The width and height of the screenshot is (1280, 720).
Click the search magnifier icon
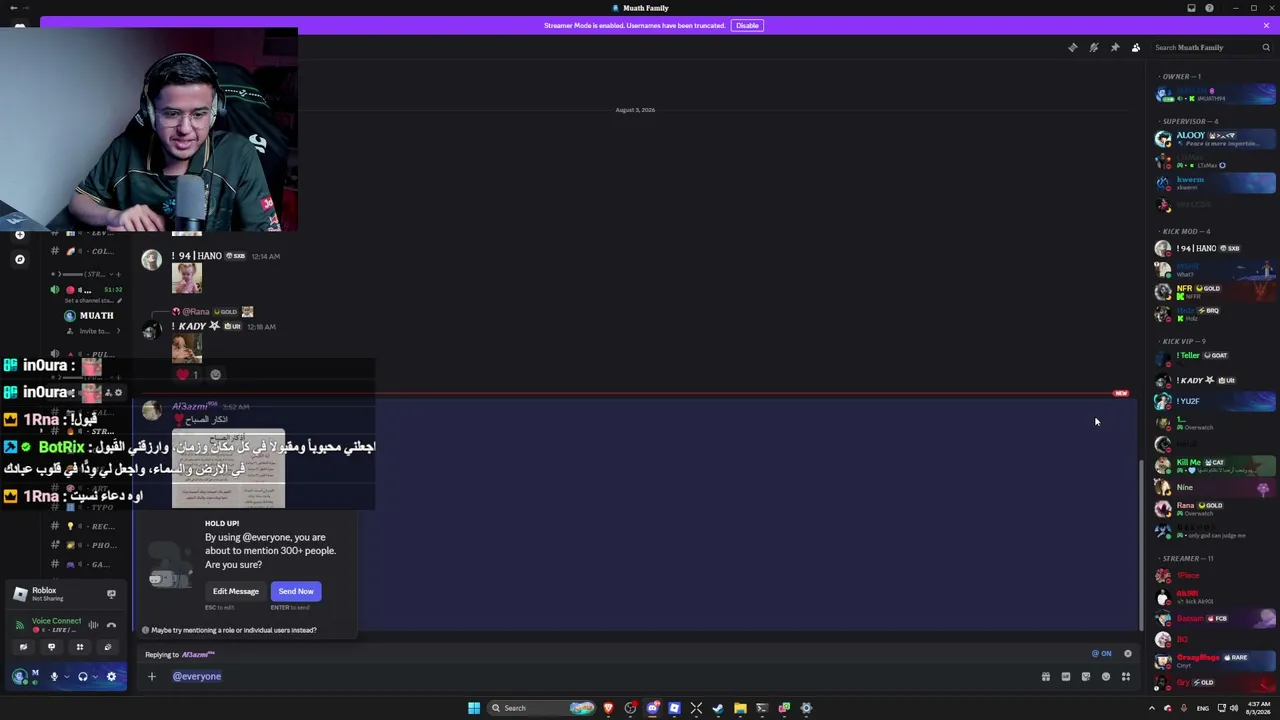tap(1266, 47)
